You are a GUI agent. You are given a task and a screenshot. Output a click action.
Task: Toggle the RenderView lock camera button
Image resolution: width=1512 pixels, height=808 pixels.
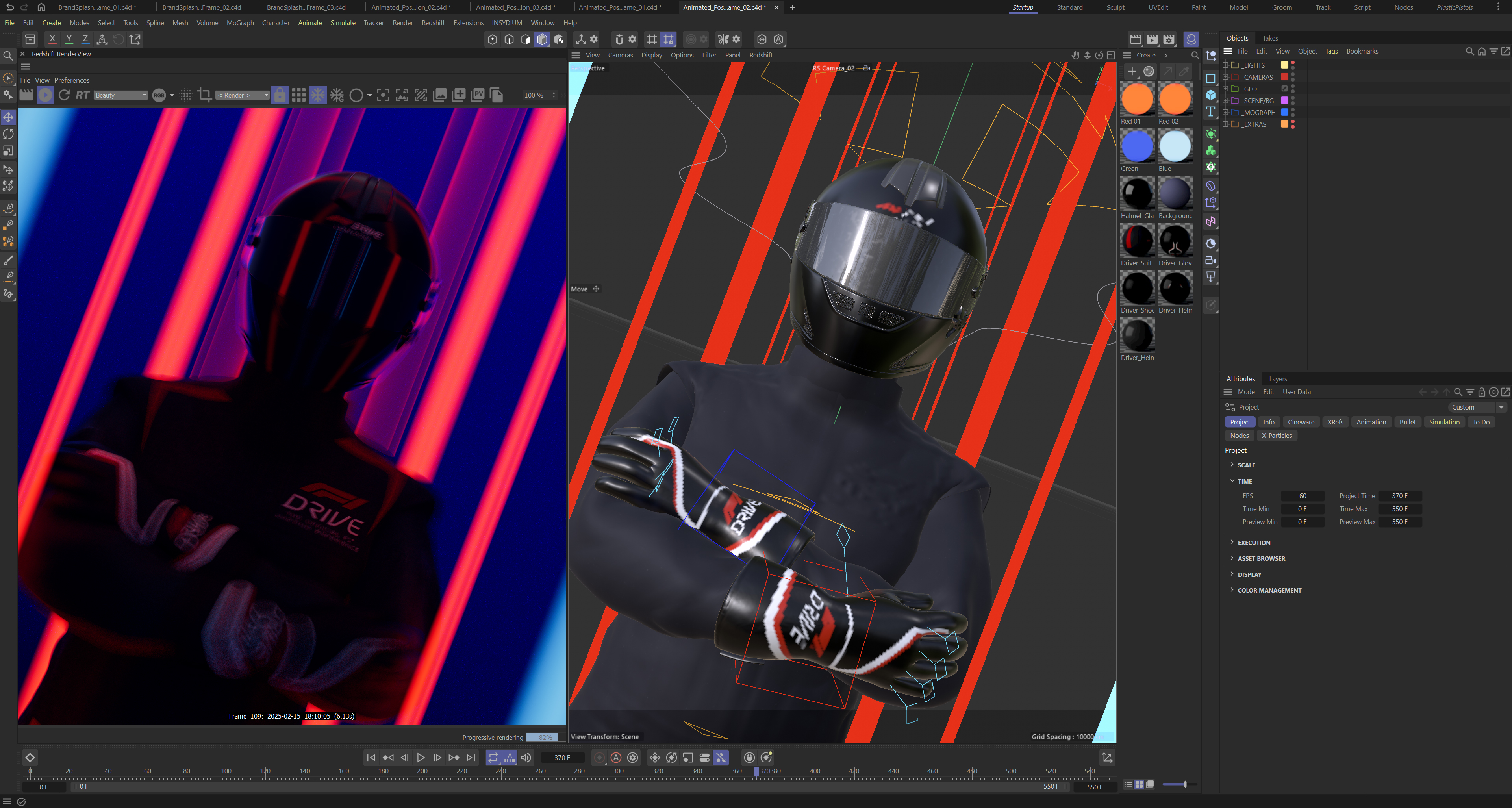280,95
